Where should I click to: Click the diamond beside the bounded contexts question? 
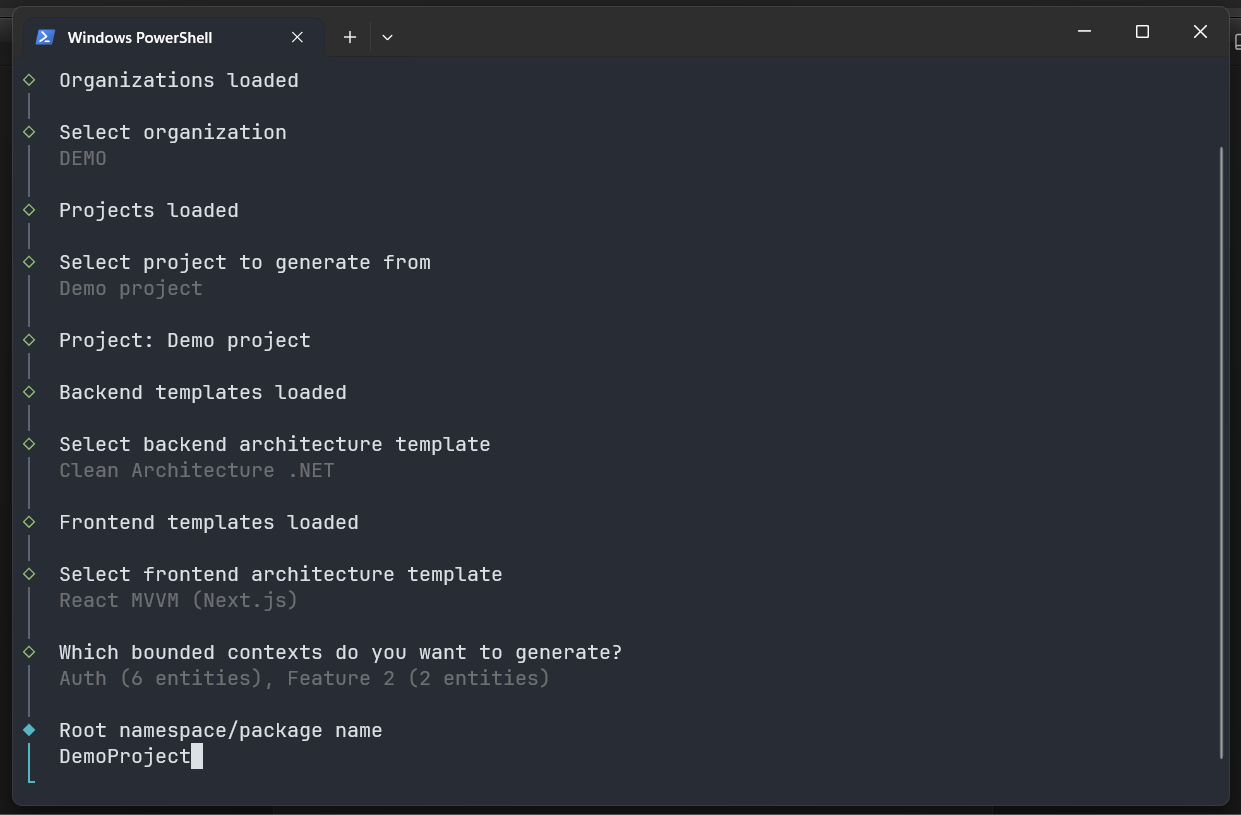[28, 652]
